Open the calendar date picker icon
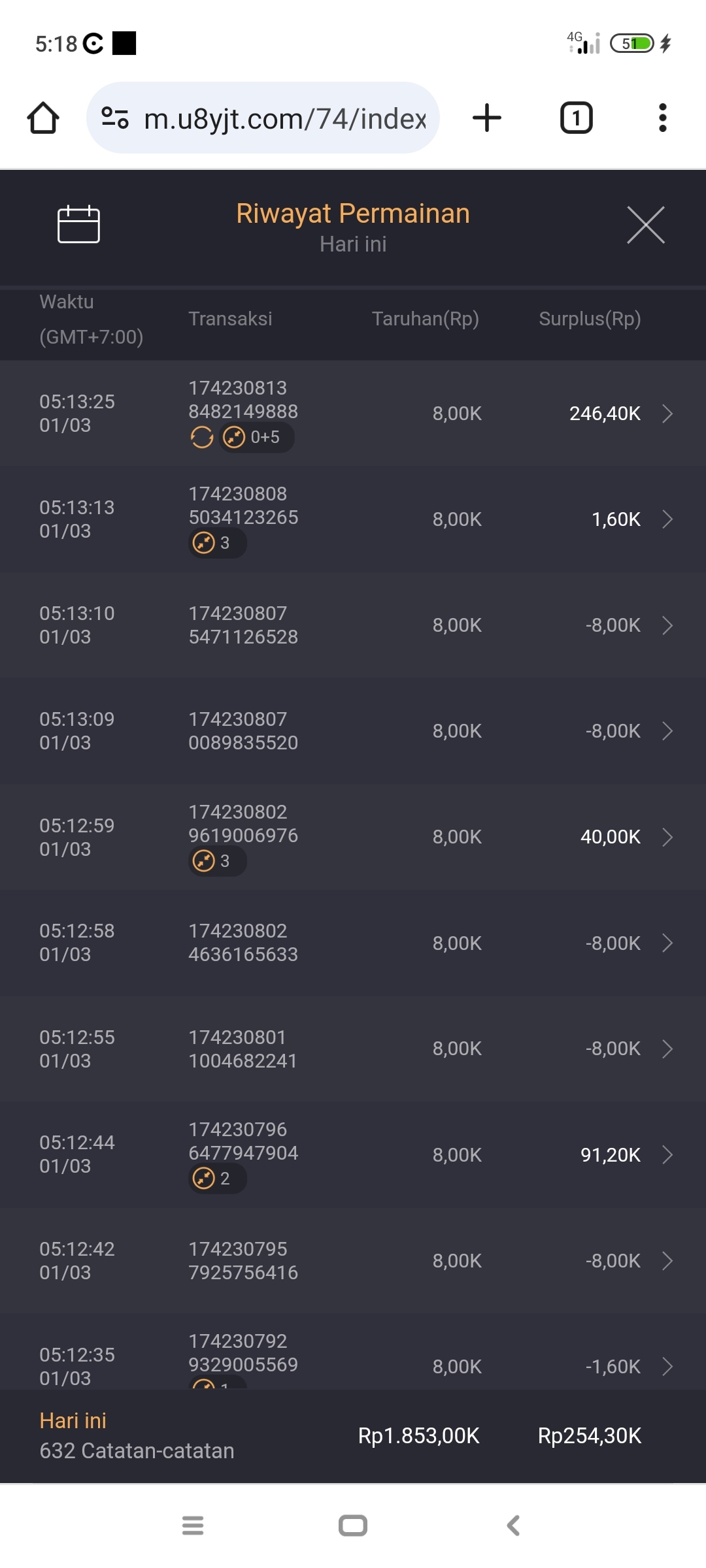The image size is (706, 1568). click(78, 224)
